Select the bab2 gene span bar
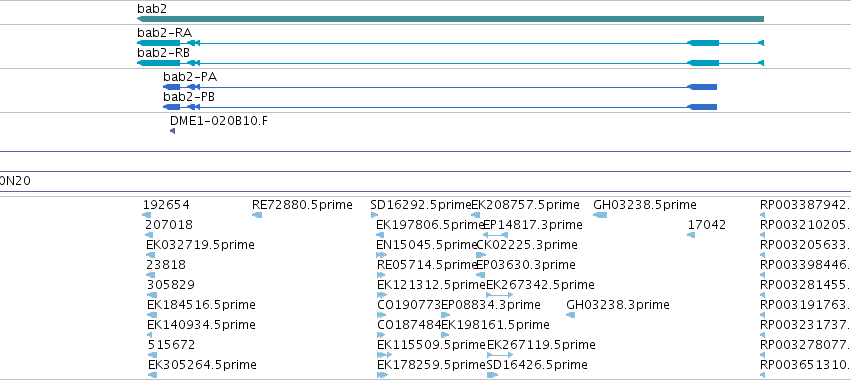 tap(450, 19)
